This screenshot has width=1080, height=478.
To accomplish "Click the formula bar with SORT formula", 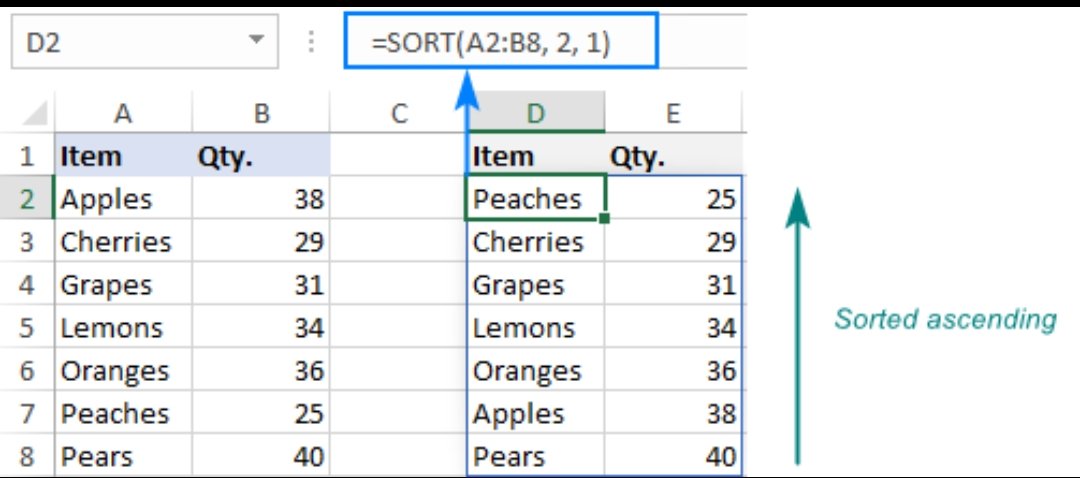I will coord(500,42).
